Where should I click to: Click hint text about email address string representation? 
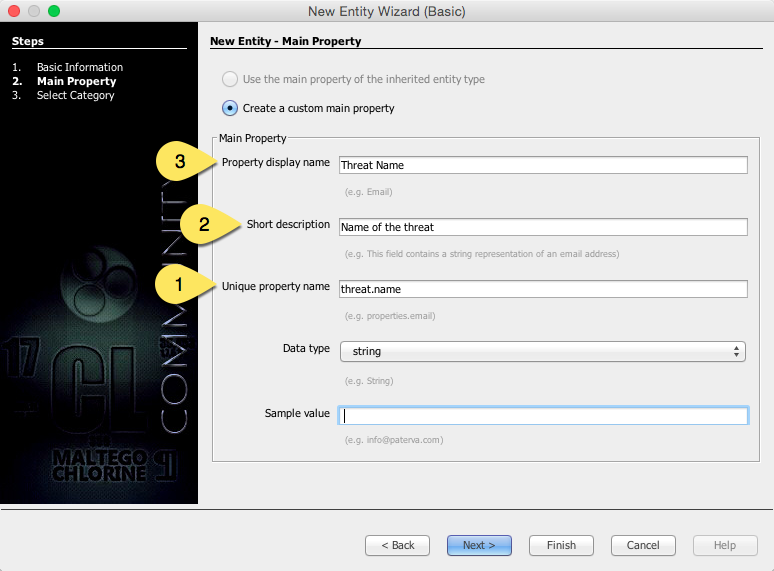pos(482,254)
